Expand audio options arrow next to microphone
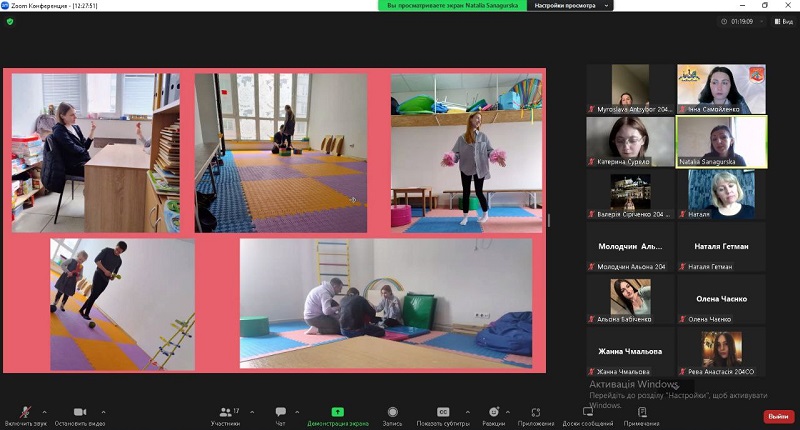The width and height of the screenshot is (800, 430). tap(48, 411)
